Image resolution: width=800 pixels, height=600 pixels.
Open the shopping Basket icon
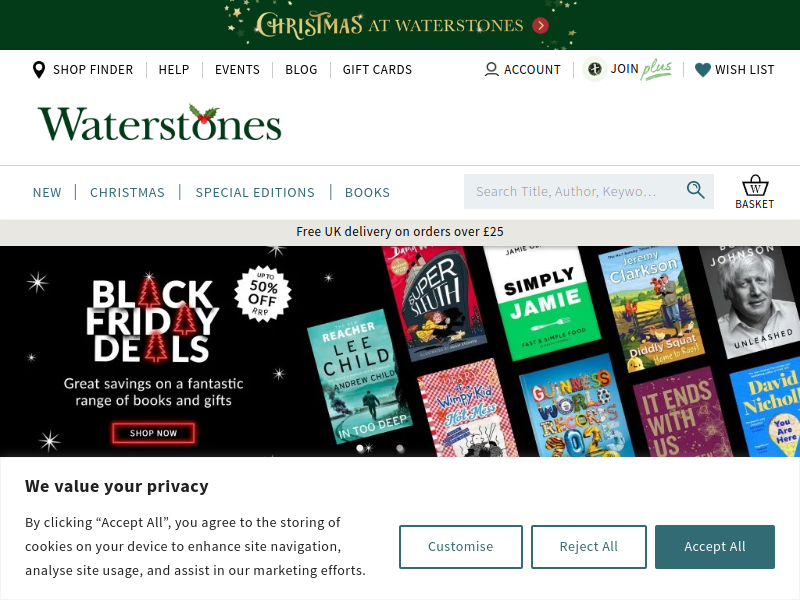tap(755, 192)
